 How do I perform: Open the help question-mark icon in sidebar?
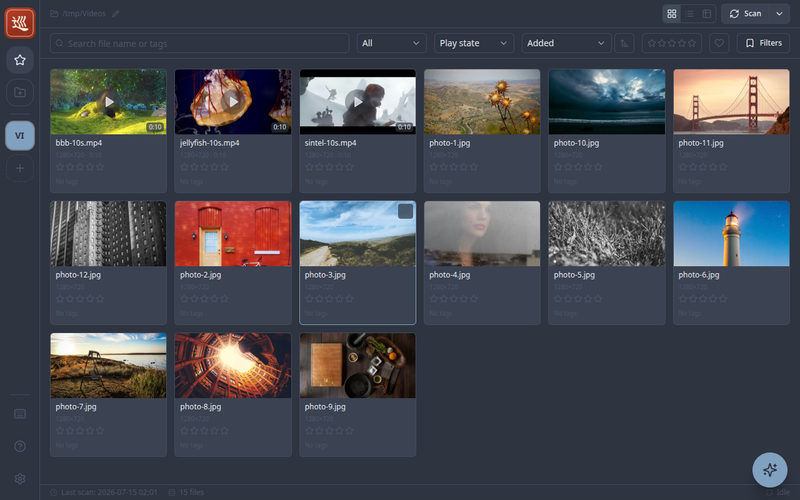click(x=20, y=446)
